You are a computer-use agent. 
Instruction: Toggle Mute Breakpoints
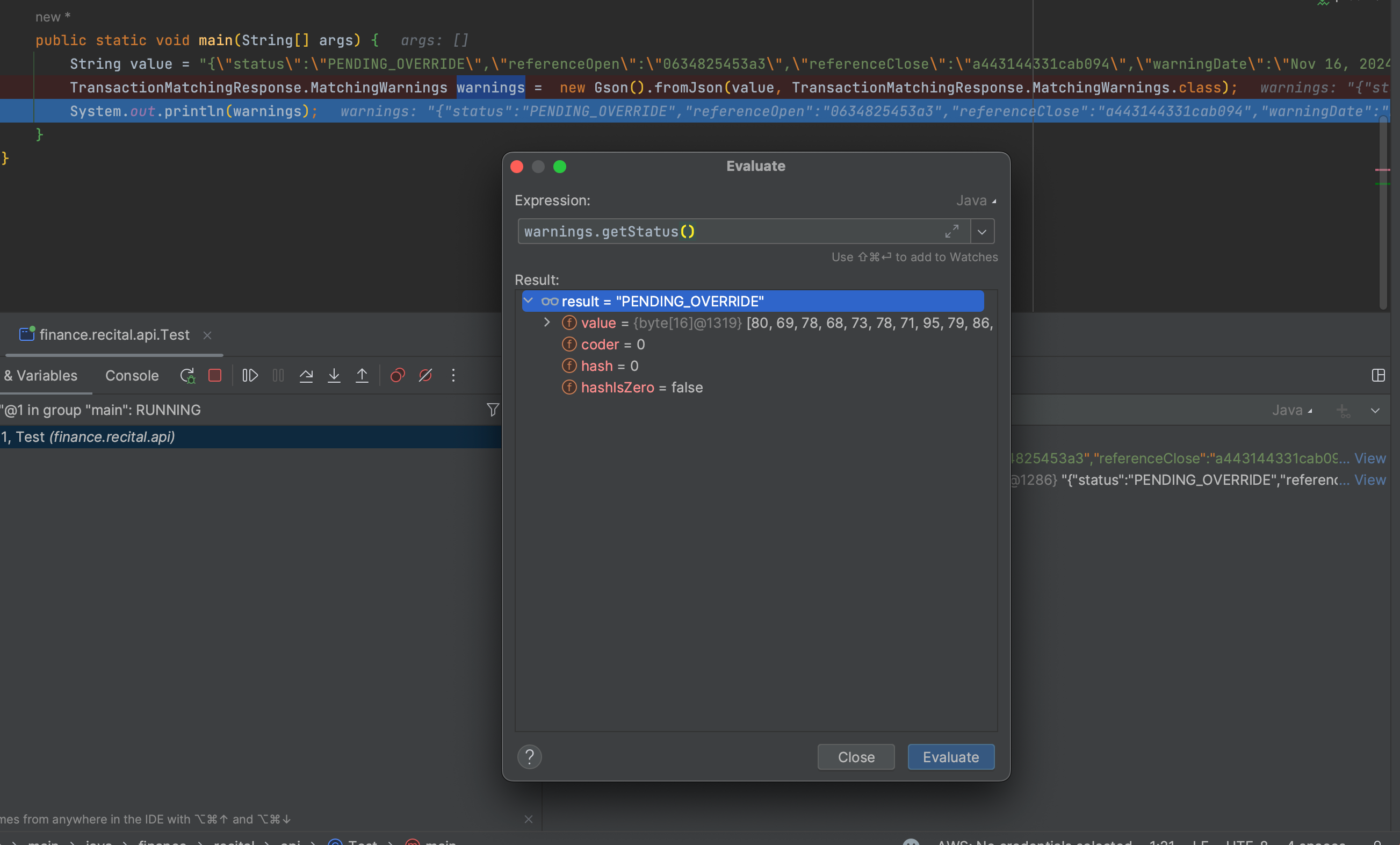425,375
